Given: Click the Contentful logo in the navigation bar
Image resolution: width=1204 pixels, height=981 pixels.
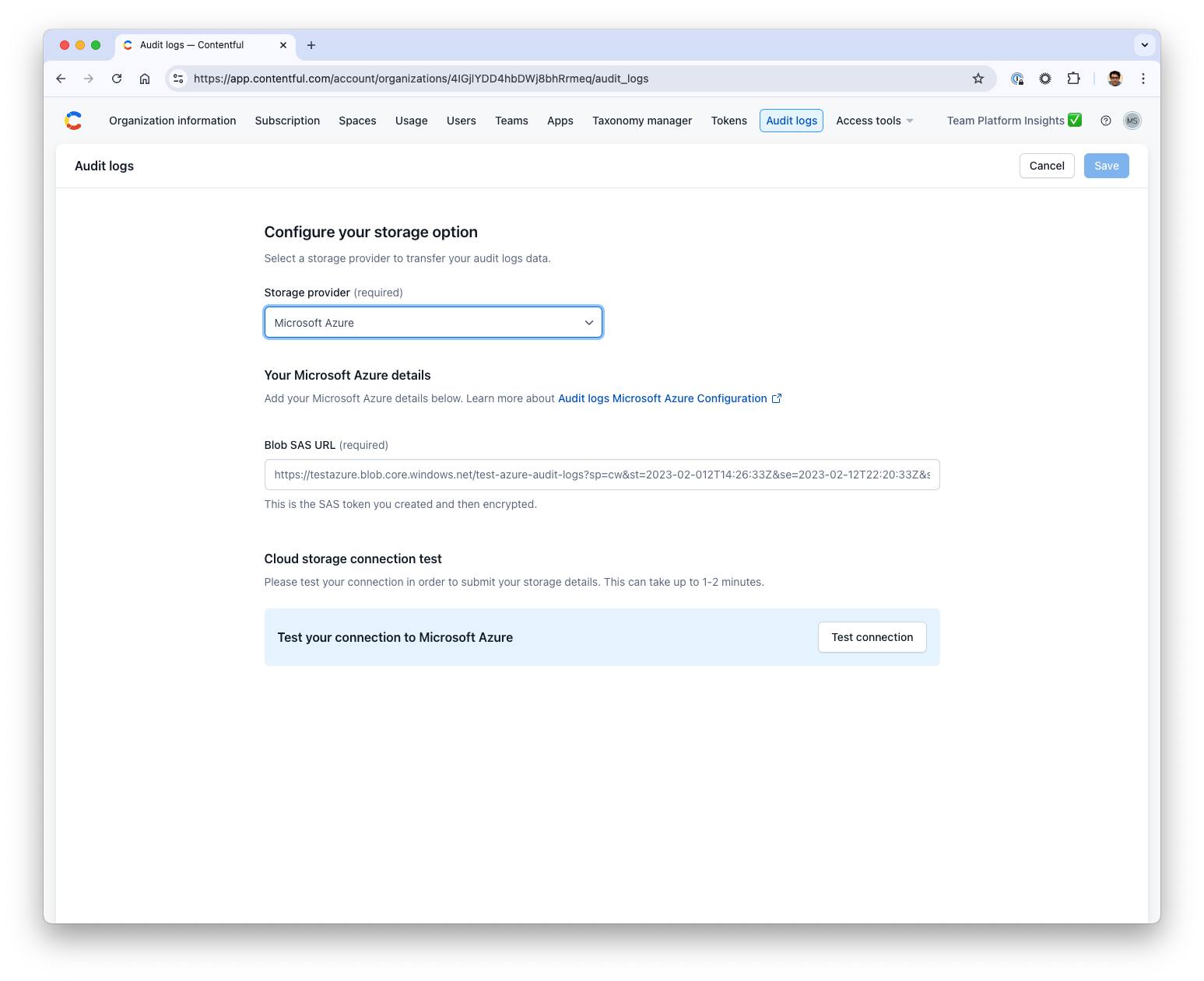Looking at the screenshot, I should tap(73, 121).
